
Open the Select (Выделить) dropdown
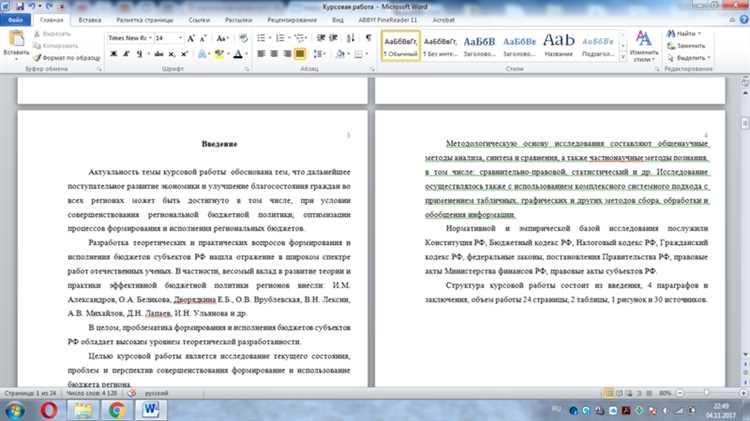[x=689, y=58]
